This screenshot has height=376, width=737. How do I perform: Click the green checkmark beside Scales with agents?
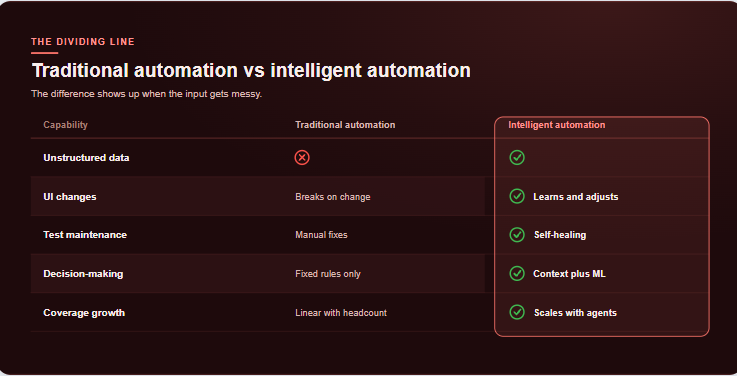click(517, 312)
